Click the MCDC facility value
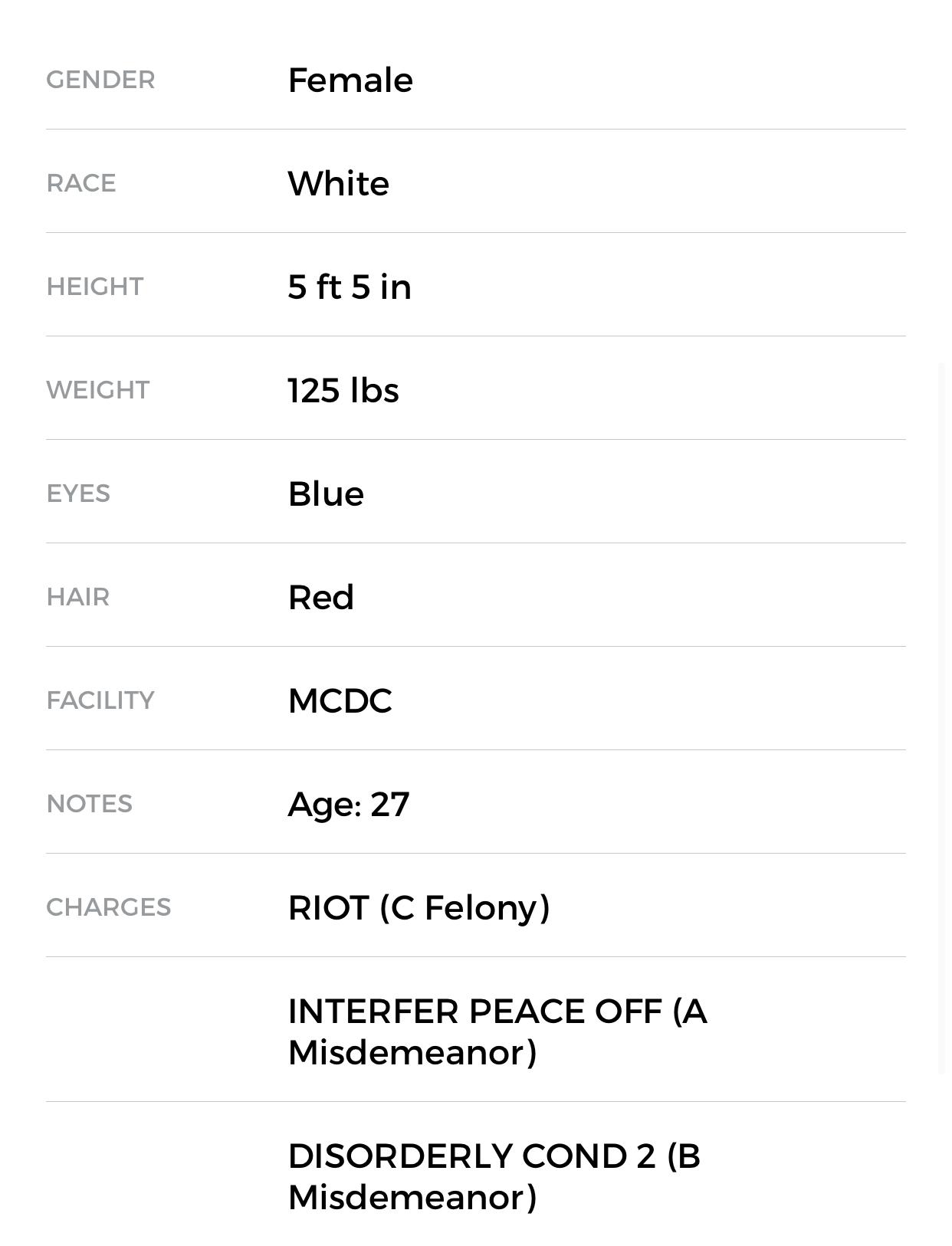Screen dimensions: 952x1246 (340, 701)
